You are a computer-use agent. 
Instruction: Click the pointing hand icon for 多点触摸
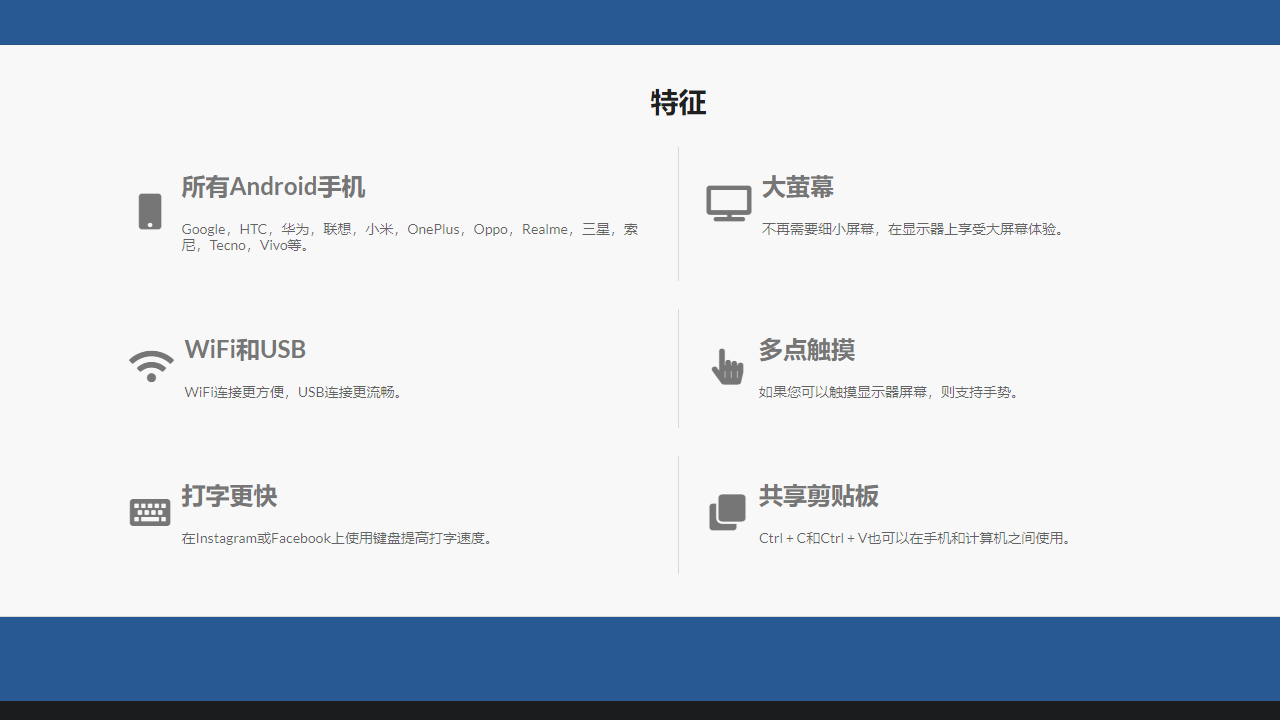coord(727,366)
